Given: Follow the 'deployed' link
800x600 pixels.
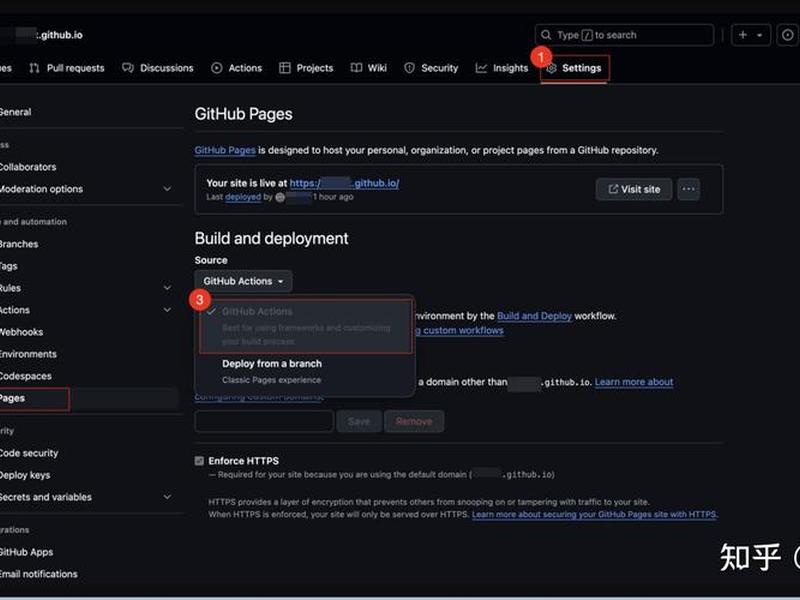Looking at the screenshot, I should 243,197.
